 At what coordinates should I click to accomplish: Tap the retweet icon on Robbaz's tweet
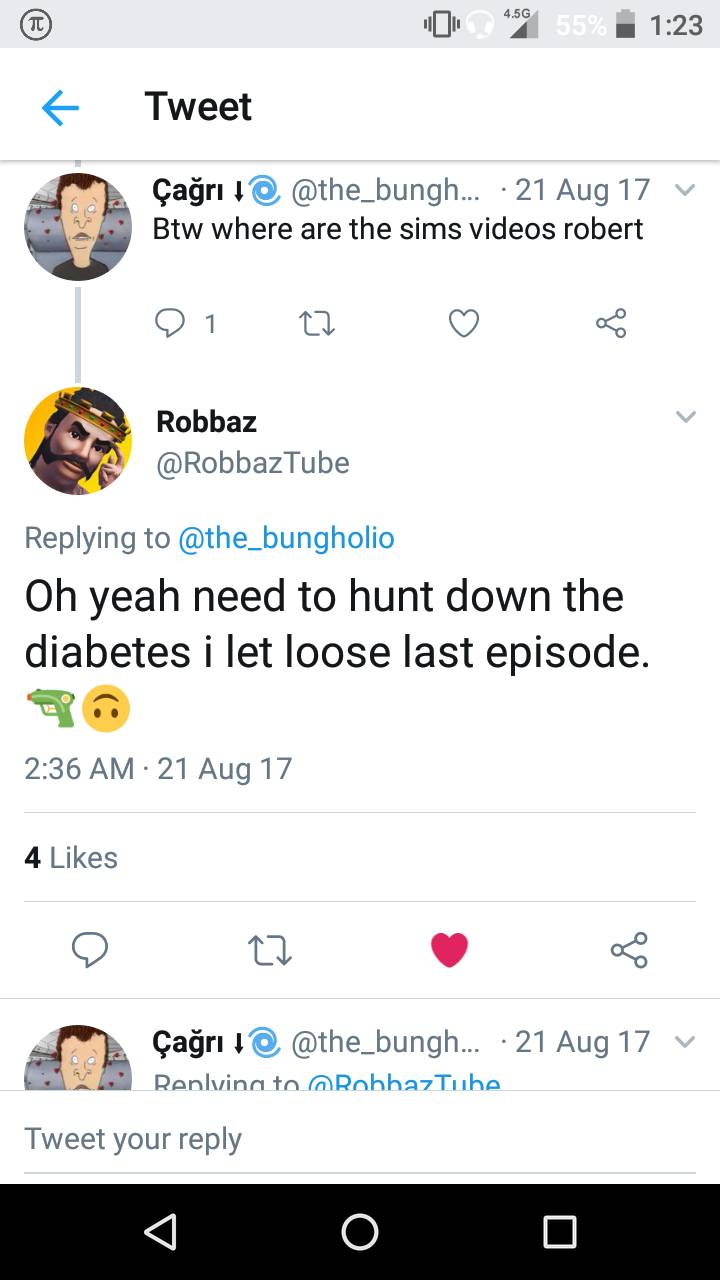pyautogui.click(x=268, y=950)
